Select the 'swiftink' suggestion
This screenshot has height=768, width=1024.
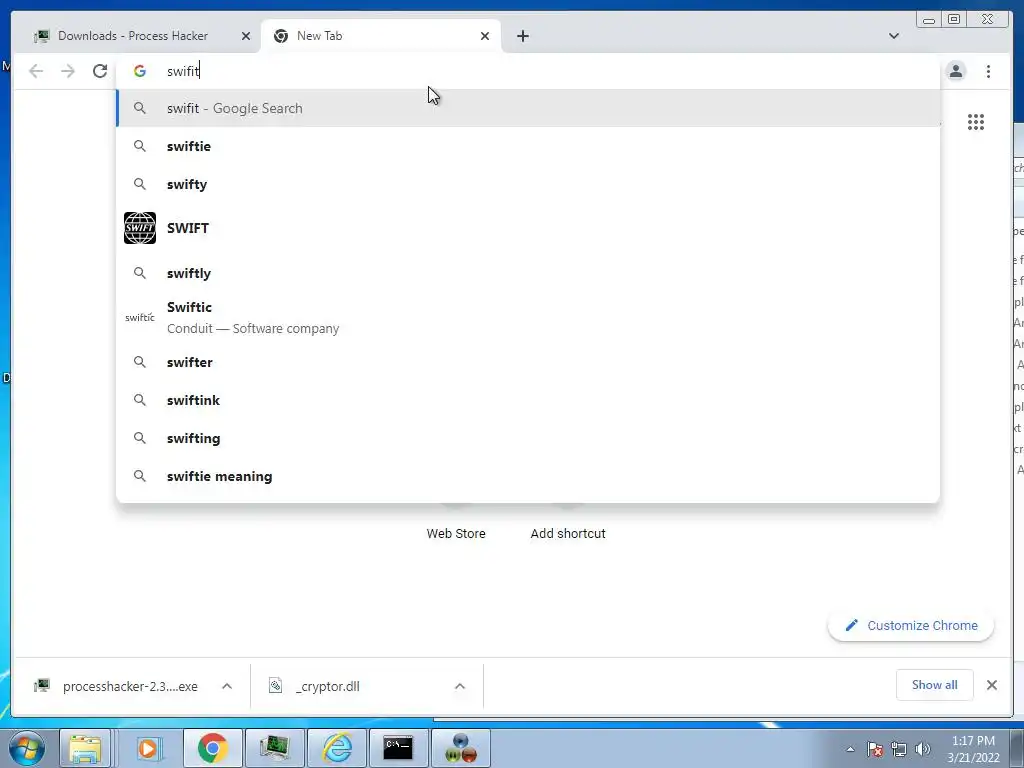528,400
